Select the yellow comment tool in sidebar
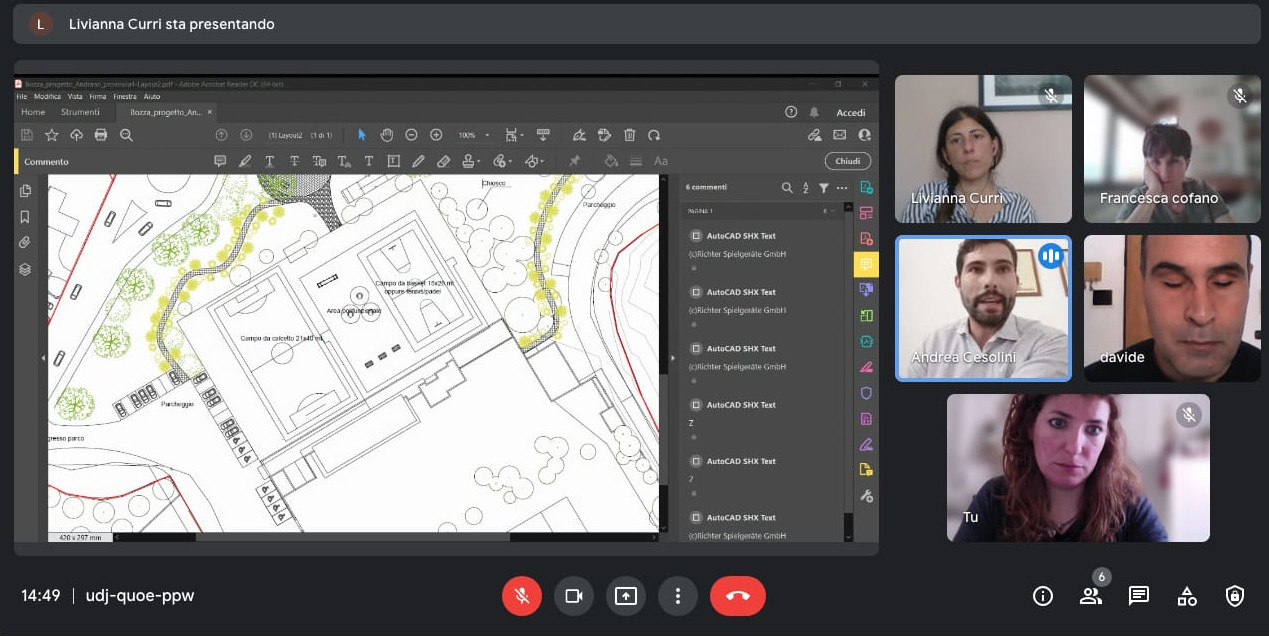This screenshot has height=636, width=1269. (x=865, y=264)
